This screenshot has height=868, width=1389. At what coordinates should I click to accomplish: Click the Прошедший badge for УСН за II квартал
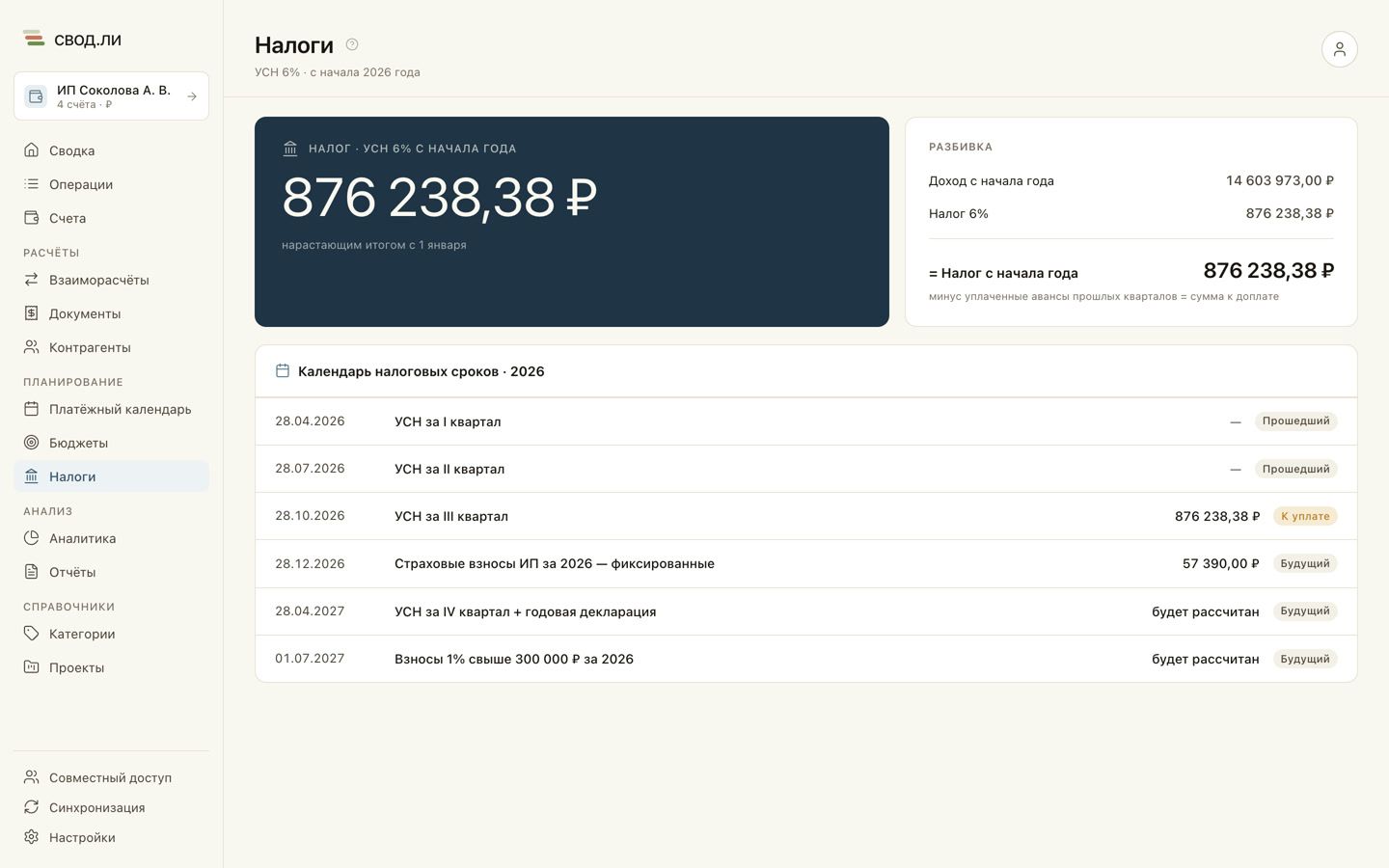(x=1295, y=469)
